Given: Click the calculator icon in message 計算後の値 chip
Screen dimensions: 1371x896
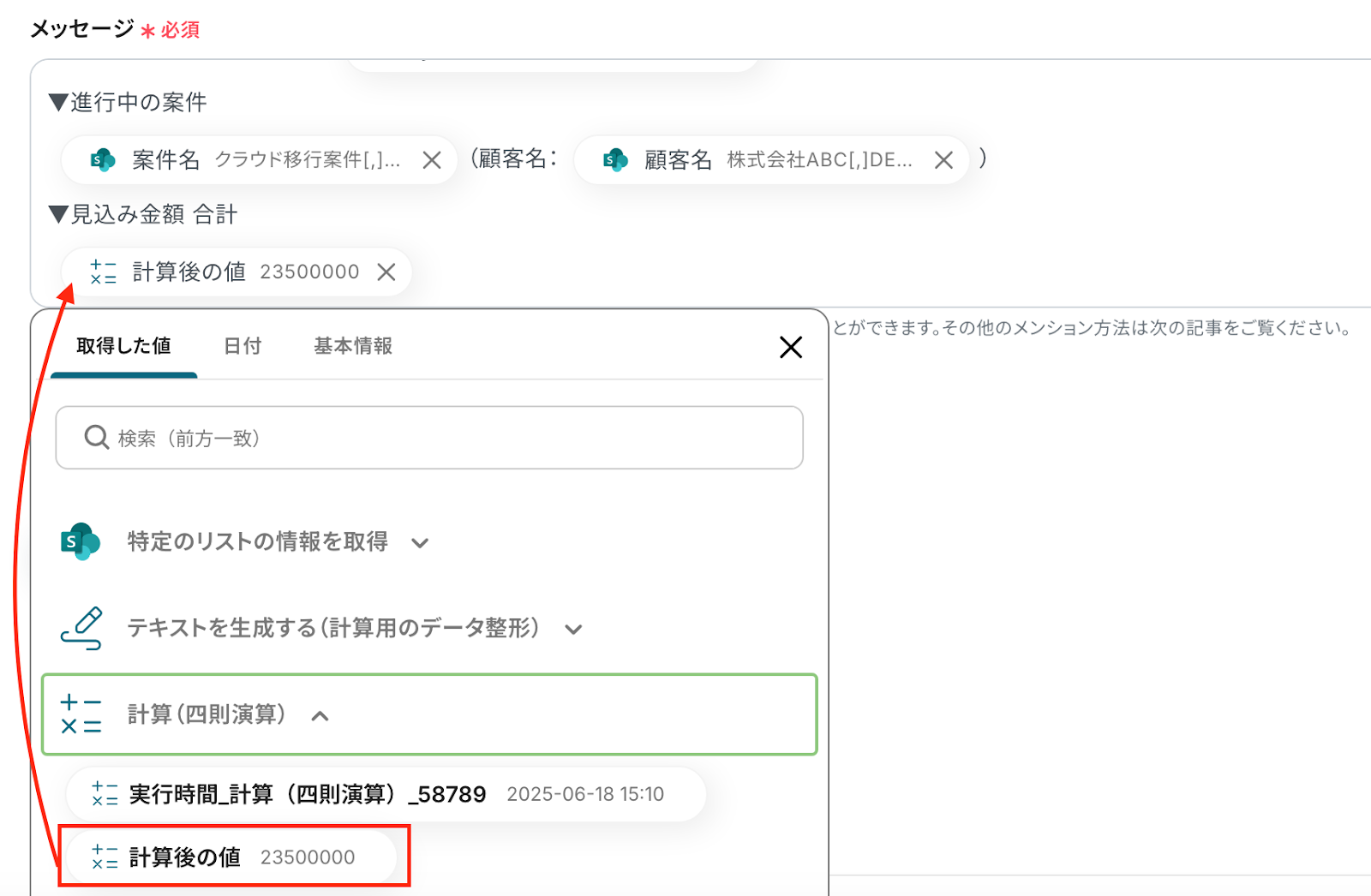Looking at the screenshot, I should (104, 272).
